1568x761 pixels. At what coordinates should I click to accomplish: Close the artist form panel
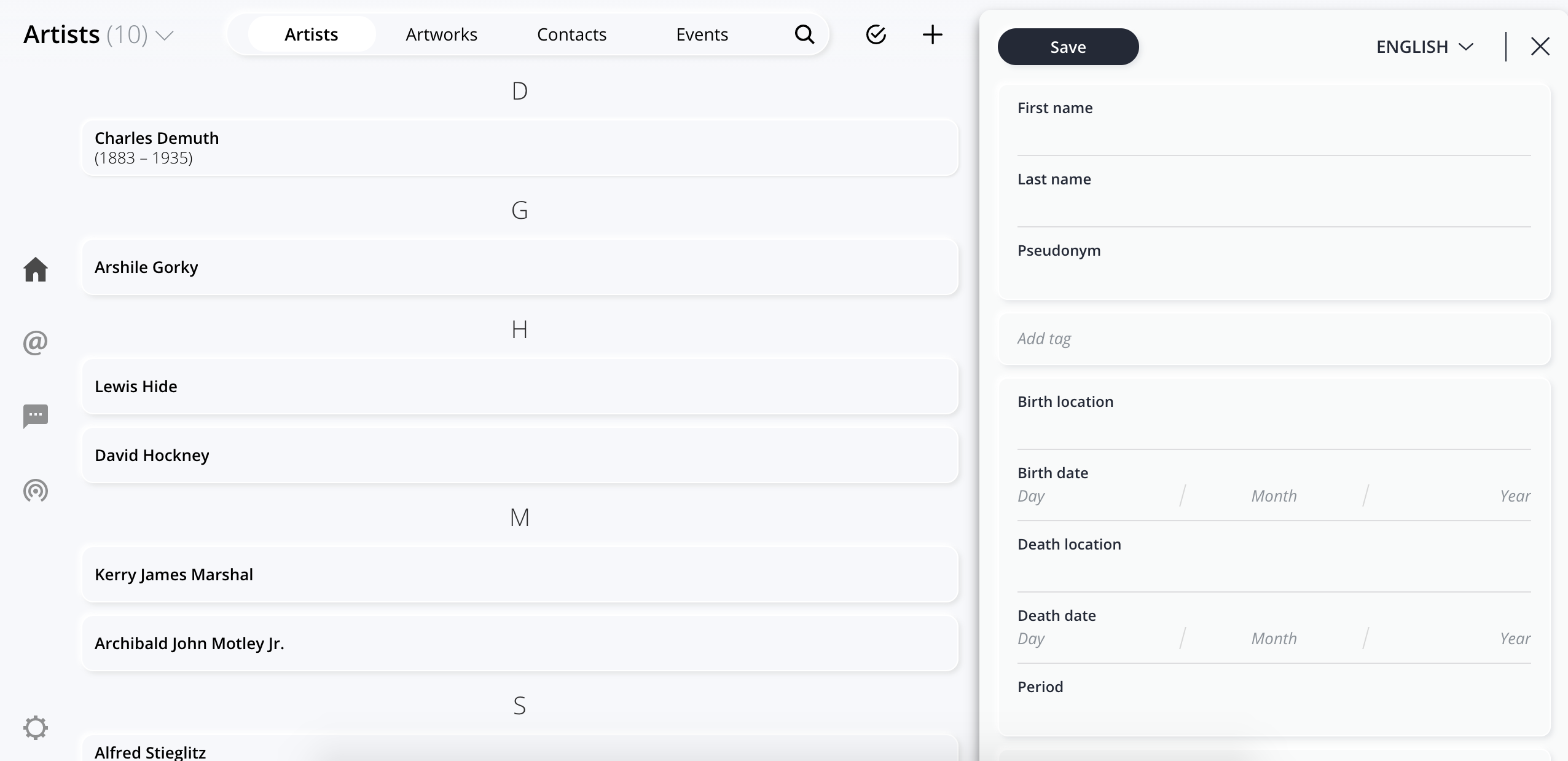tap(1540, 46)
